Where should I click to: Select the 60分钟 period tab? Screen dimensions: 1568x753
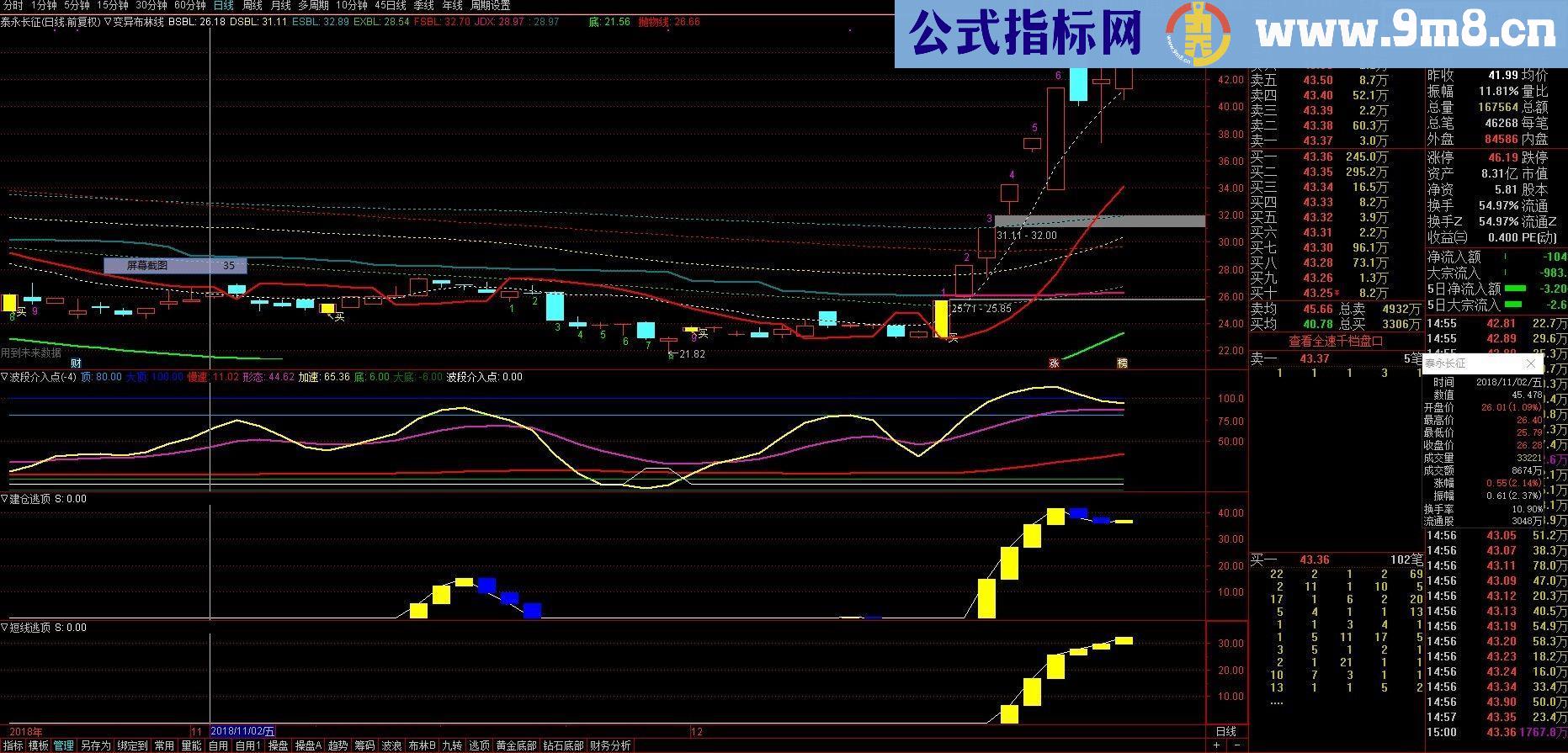point(189,6)
